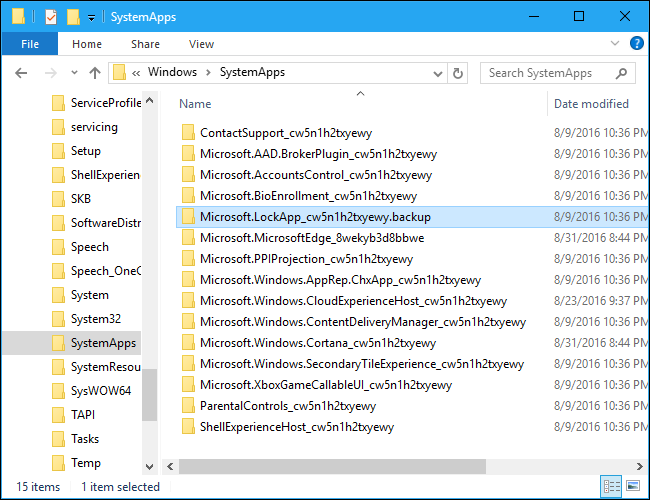The image size is (650, 500).
Task: Go up one folder level arrow
Action: point(95,73)
